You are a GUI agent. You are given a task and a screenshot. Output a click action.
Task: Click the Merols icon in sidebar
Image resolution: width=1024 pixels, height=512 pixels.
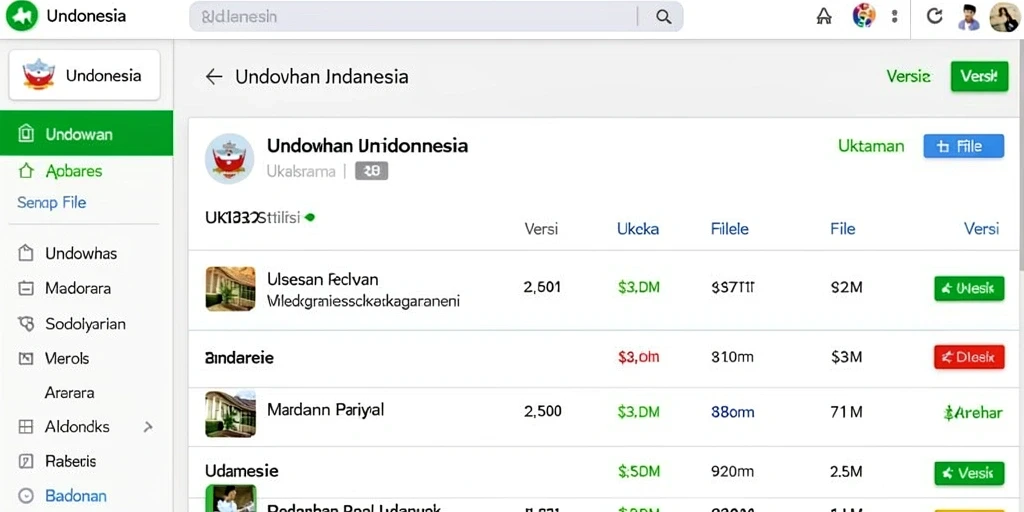[25, 359]
